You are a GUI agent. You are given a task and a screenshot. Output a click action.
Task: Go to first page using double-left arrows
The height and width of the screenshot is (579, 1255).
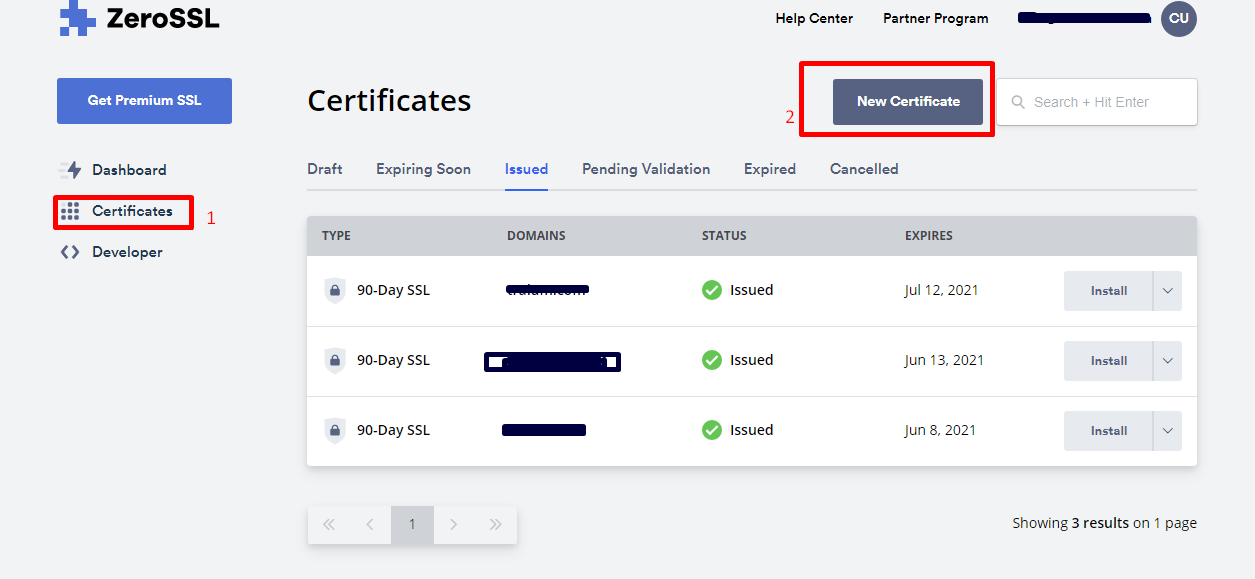pyautogui.click(x=329, y=525)
